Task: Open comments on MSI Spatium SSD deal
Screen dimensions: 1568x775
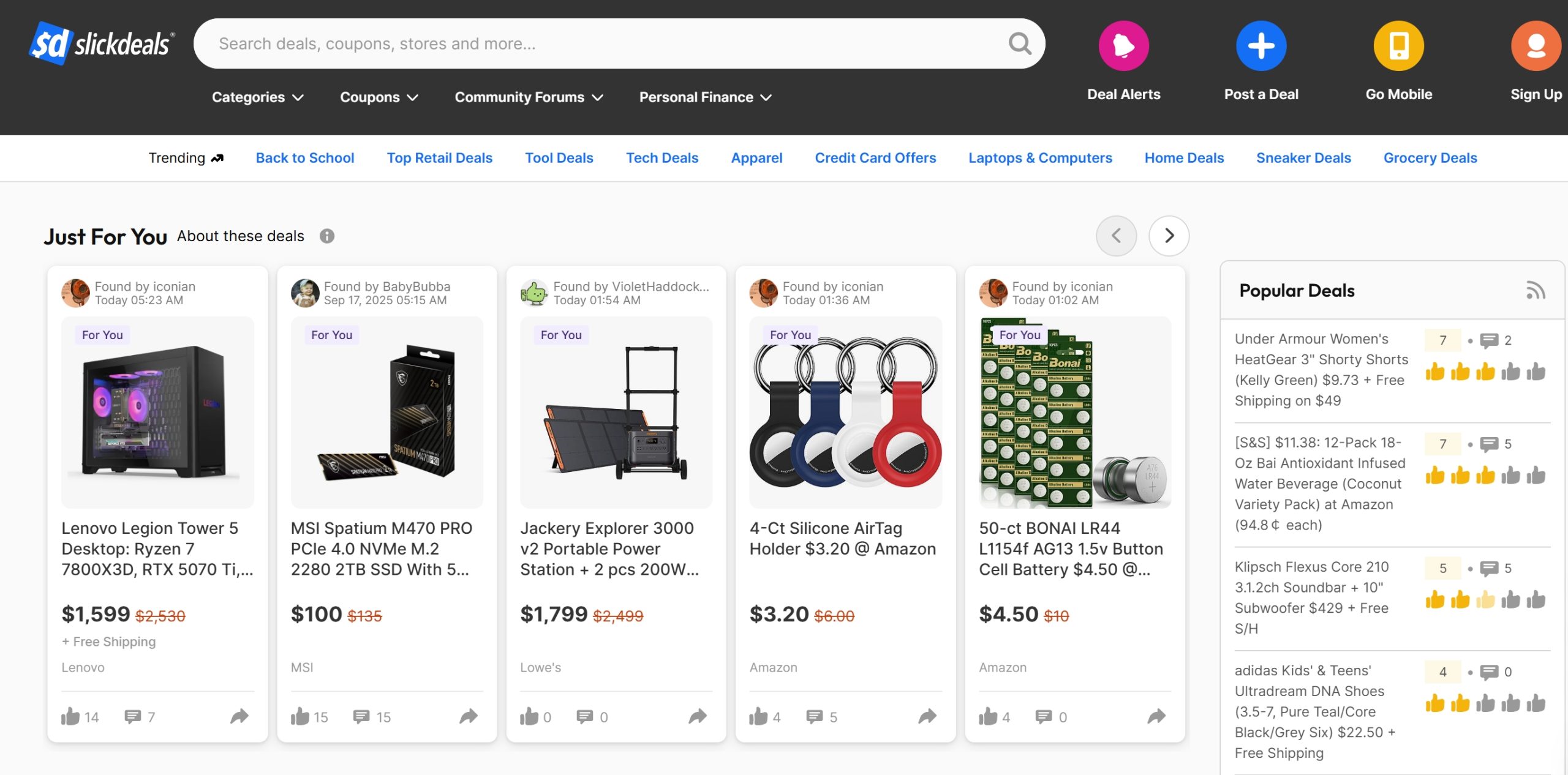Action: click(x=372, y=717)
